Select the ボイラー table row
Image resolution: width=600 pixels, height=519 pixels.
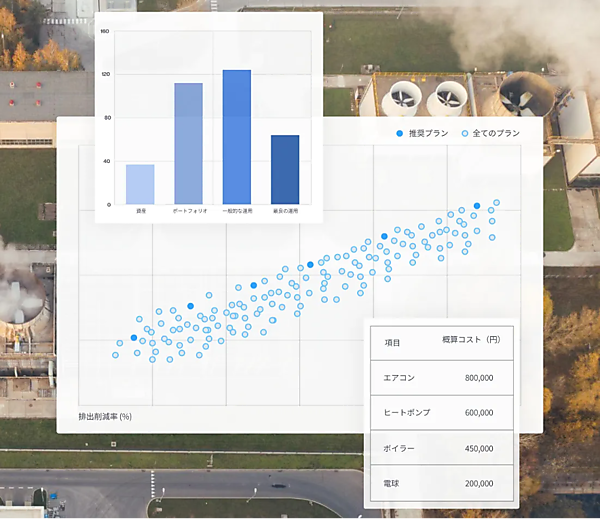(x=440, y=448)
